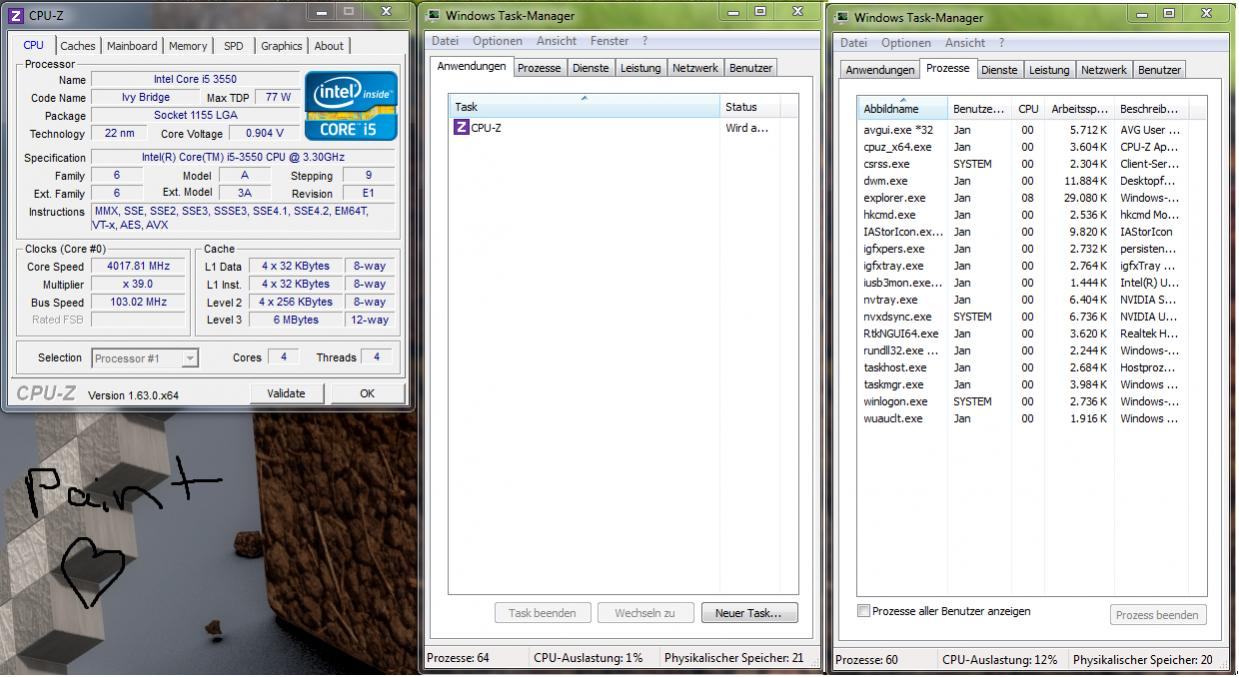Click the Bus Speed value 103.02 MHz
The width and height of the screenshot is (1239, 677).
pyautogui.click(x=138, y=302)
